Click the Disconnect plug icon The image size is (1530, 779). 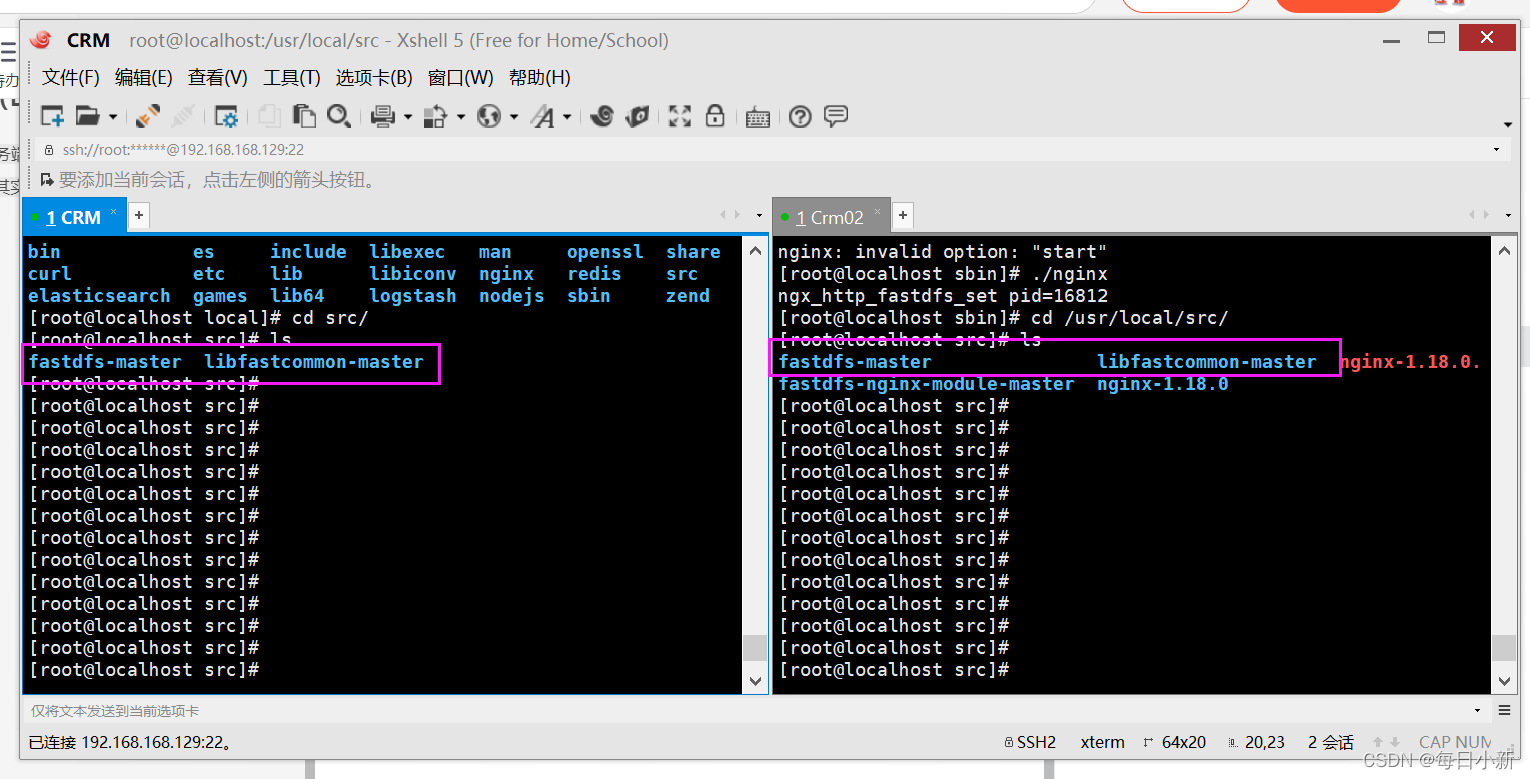pyautogui.click(x=182, y=116)
